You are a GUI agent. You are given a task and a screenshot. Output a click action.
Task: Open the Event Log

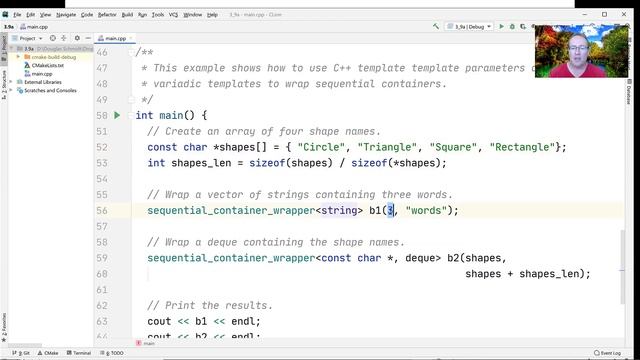(x=608, y=353)
